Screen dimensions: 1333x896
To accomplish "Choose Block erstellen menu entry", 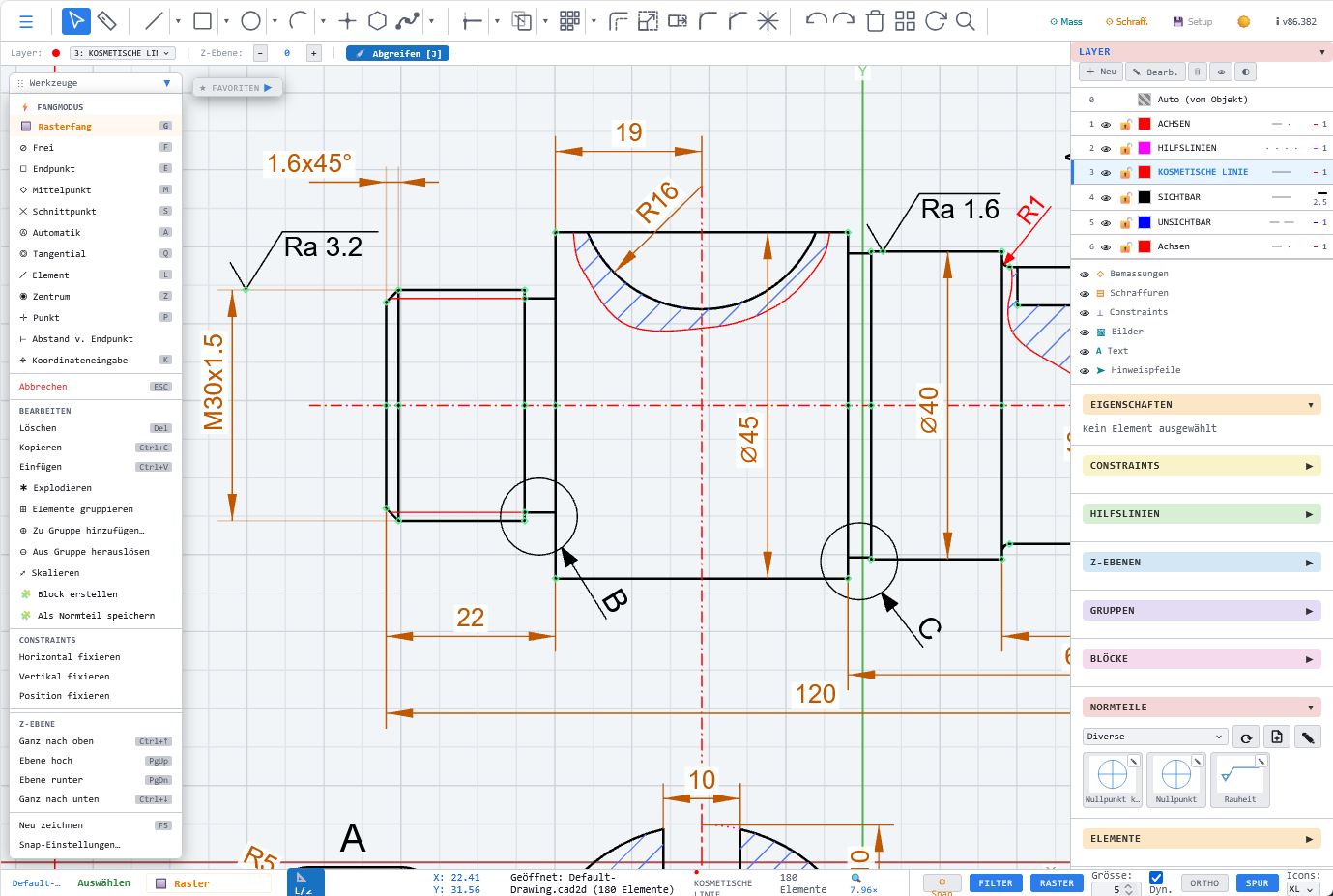I will pyautogui.click(x=95, y=594).
